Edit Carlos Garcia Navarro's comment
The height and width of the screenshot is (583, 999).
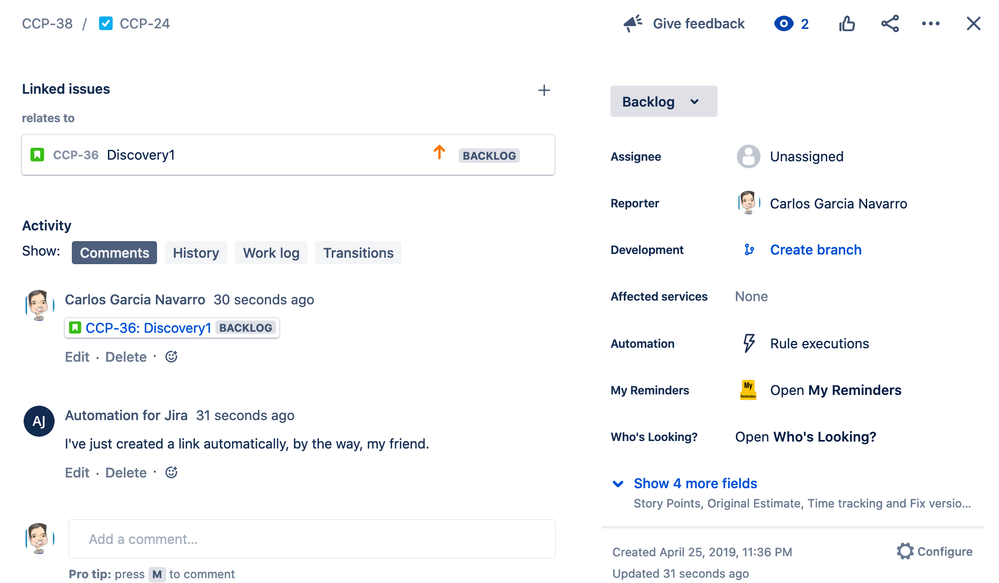point(77,357)
